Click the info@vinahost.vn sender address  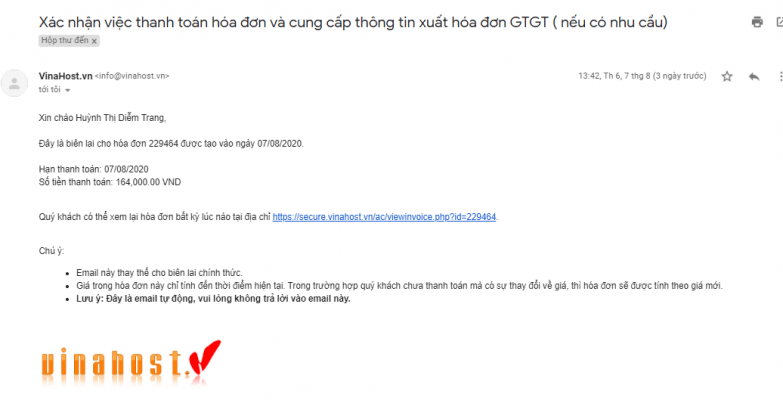coord(132,76)
